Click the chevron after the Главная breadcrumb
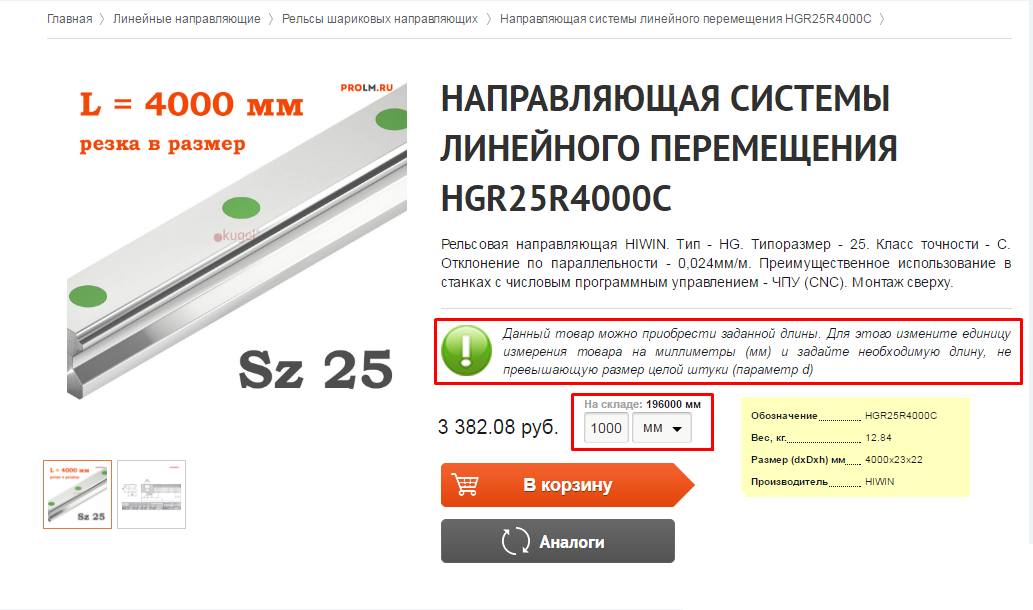 102,19
